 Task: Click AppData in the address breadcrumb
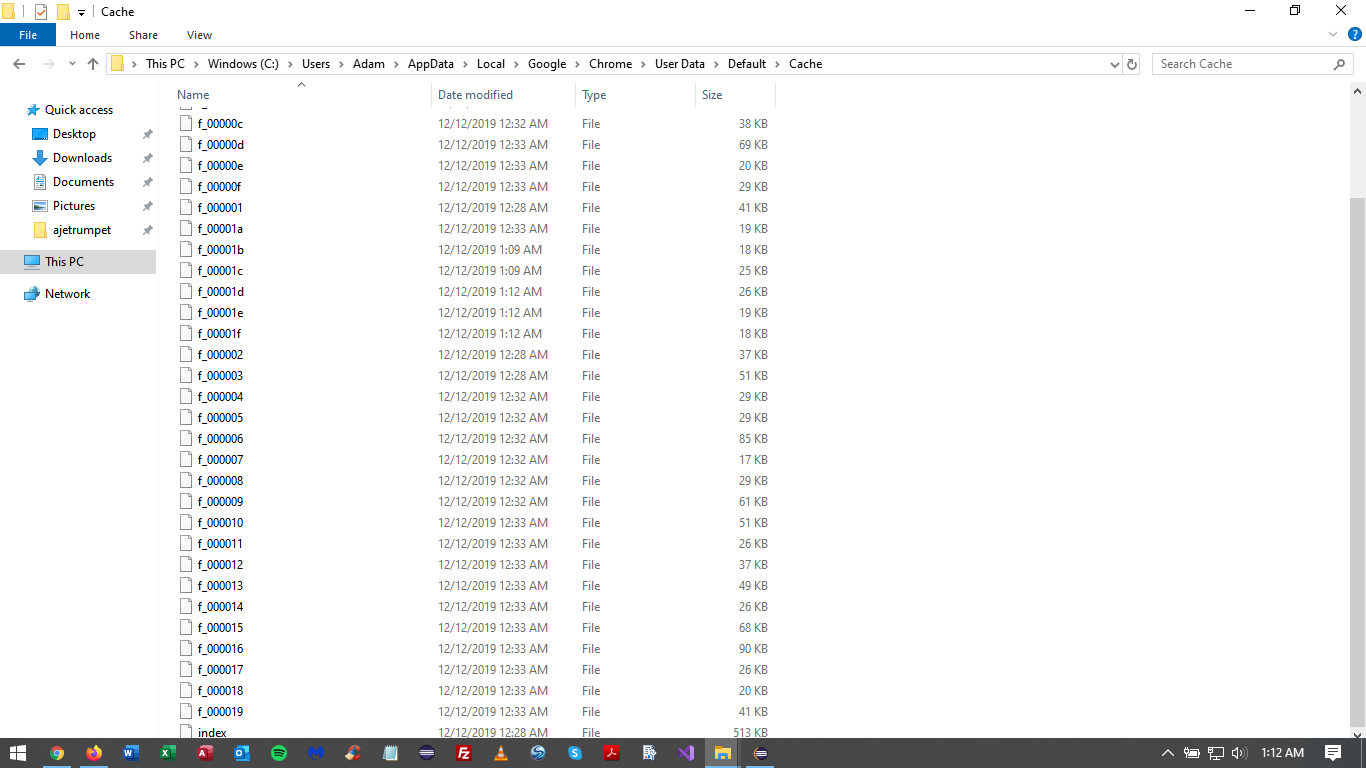(431, 64)
